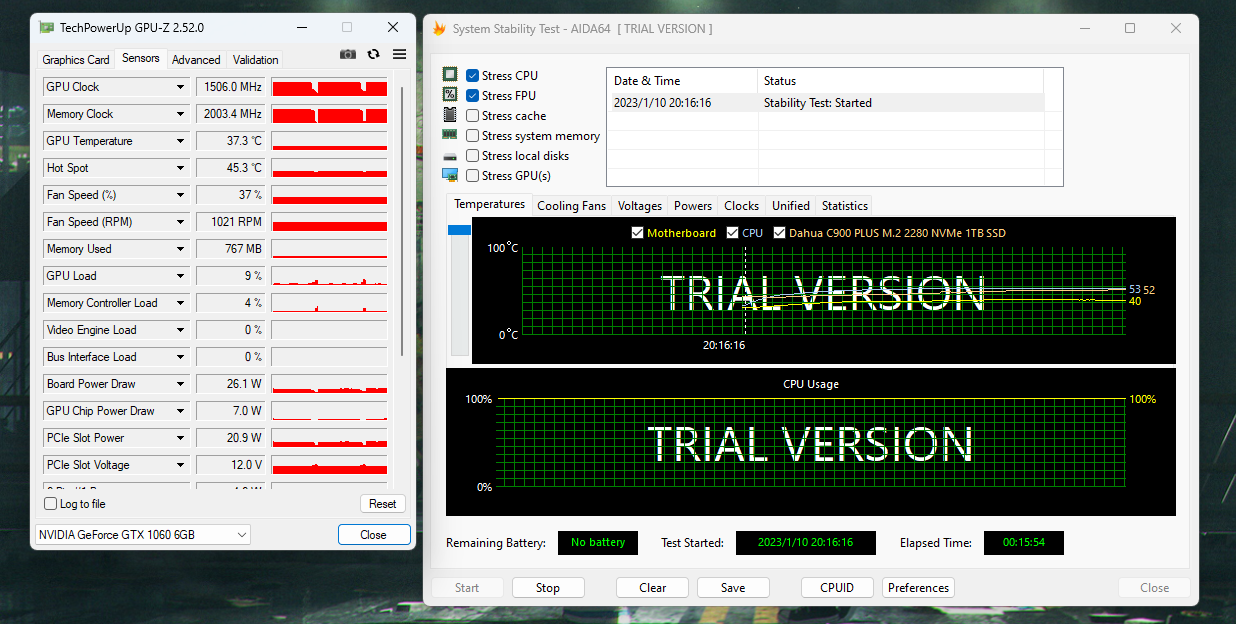Screen dimensions: 1236x624
Task: Open the GPU-Z hamburger menu
Action: pyautogui.click(x=399, y=55)
